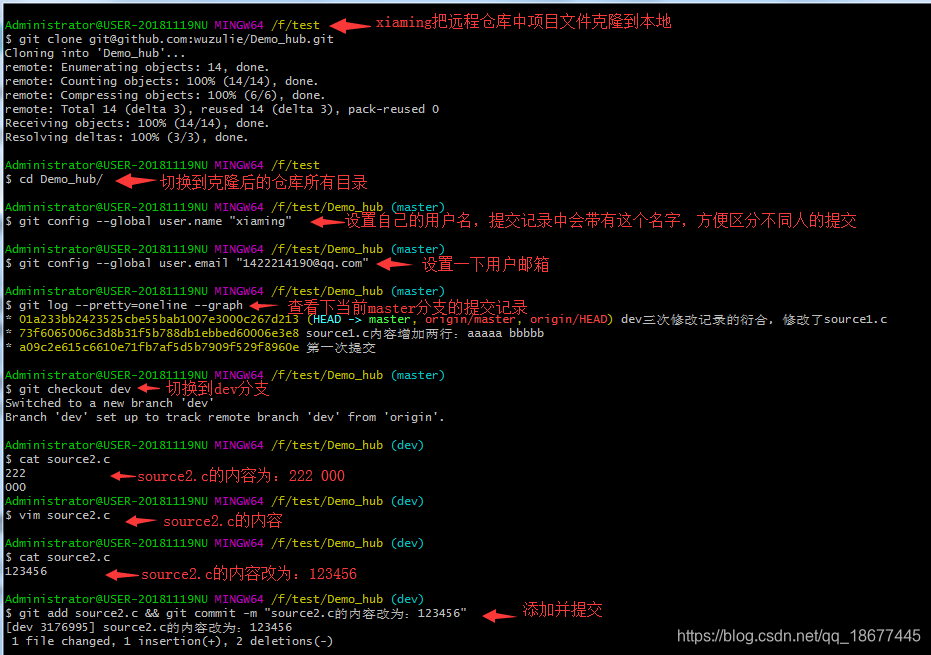Click the git clone Demo_hub.git command line
Screen dimensions: 931x655
169,39
